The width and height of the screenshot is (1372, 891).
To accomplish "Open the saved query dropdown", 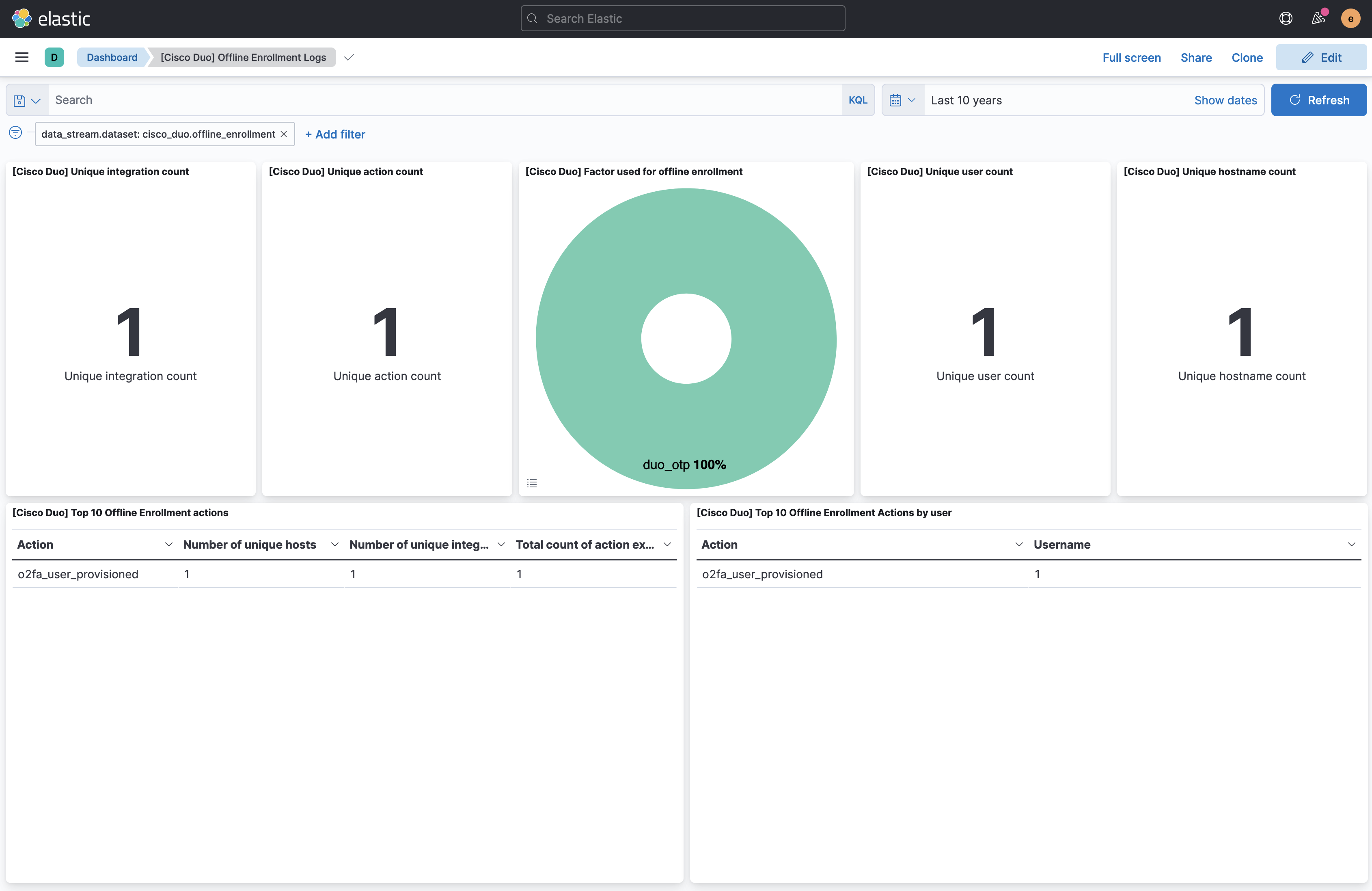I will (x=27, y=100).
